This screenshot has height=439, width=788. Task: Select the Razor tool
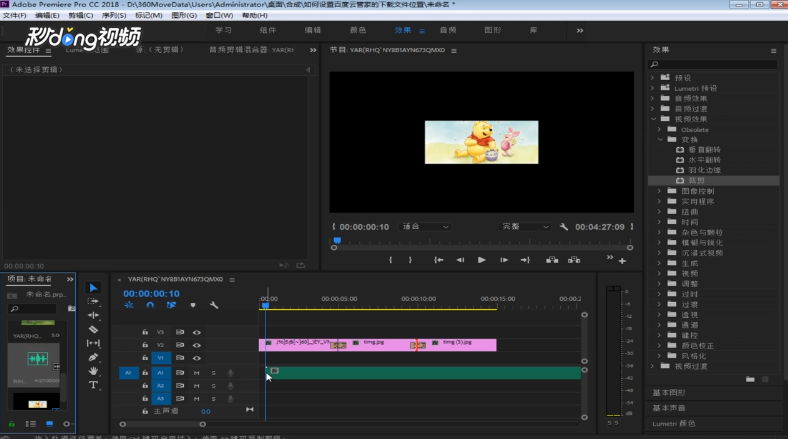[93, 330]
